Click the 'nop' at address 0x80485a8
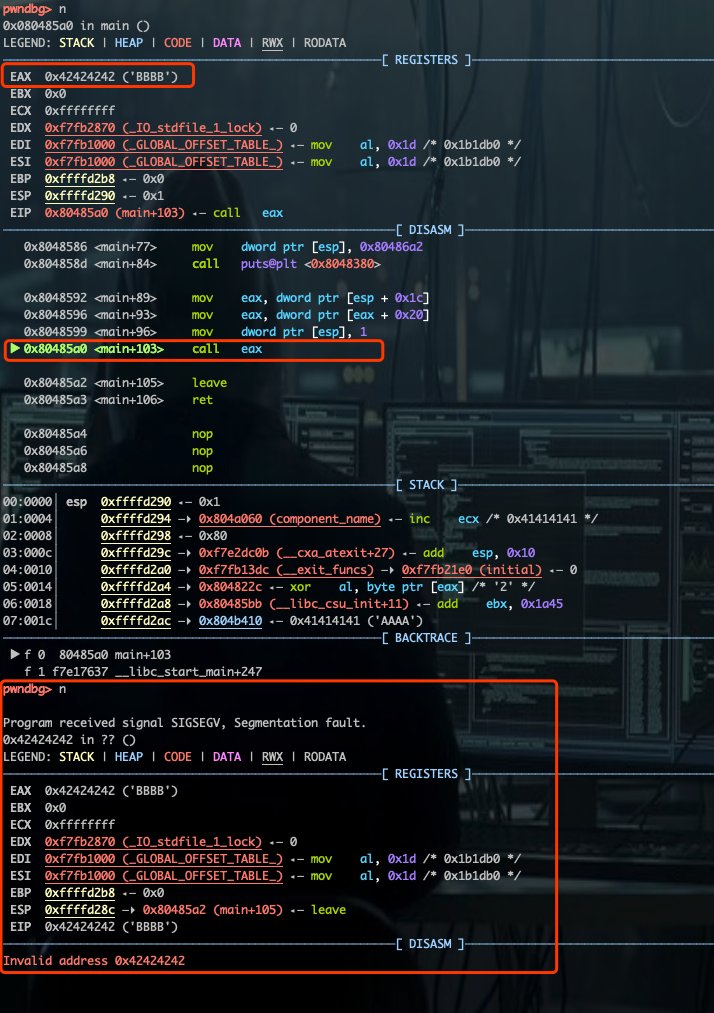Image resolution: width=714 pixels, height=1013 pixels. tap(202, 468)
